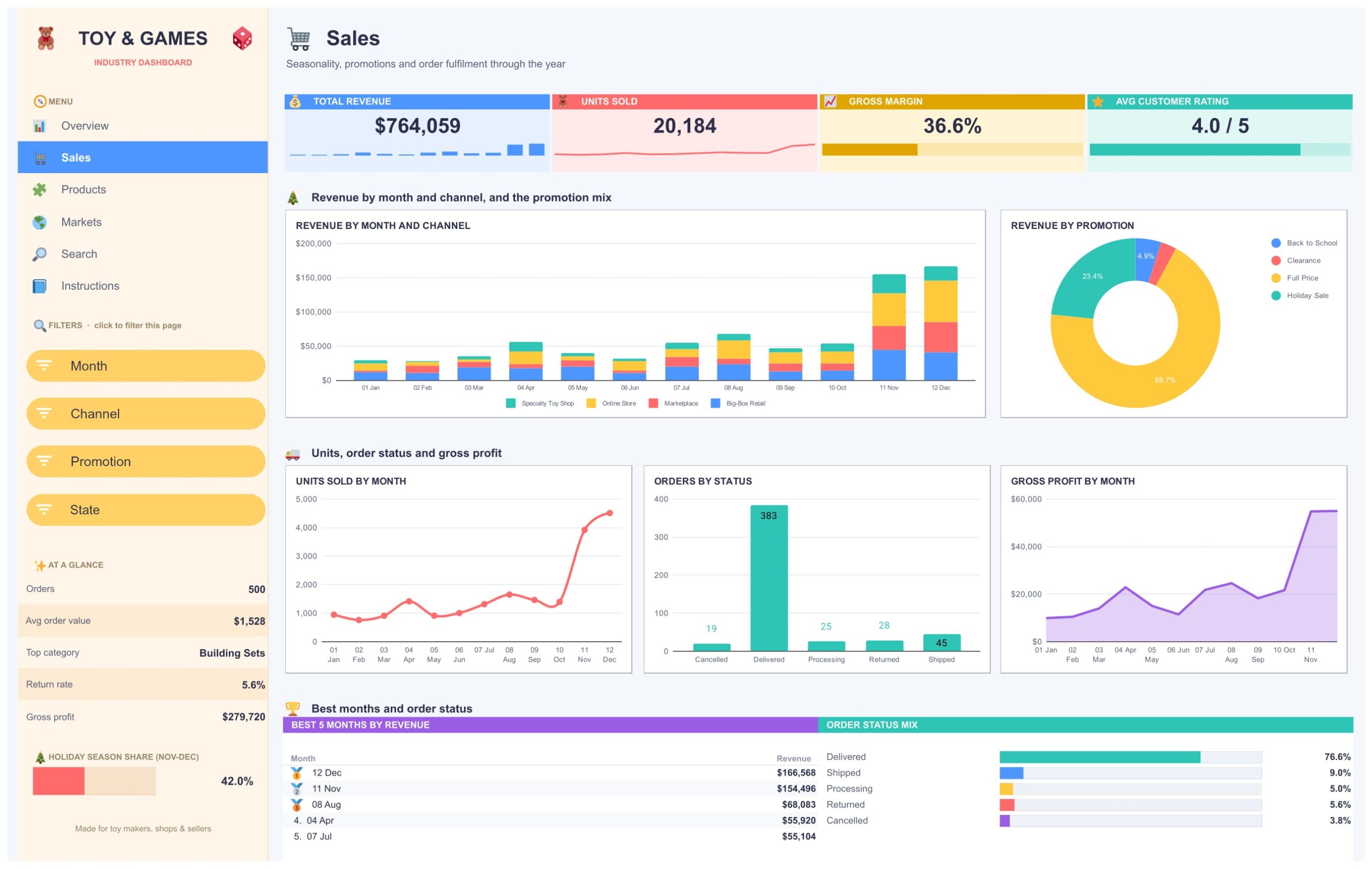This screenshot has width=1372, height=869.
Task: Click the teddy bear logo icon
Action: [46, 39]
